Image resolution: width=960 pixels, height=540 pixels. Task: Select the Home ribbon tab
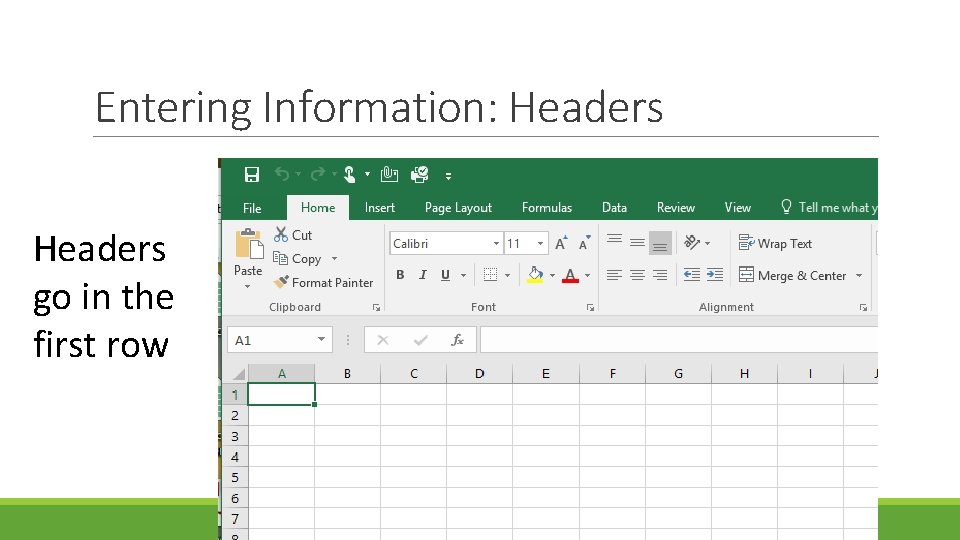click(318, 208)
